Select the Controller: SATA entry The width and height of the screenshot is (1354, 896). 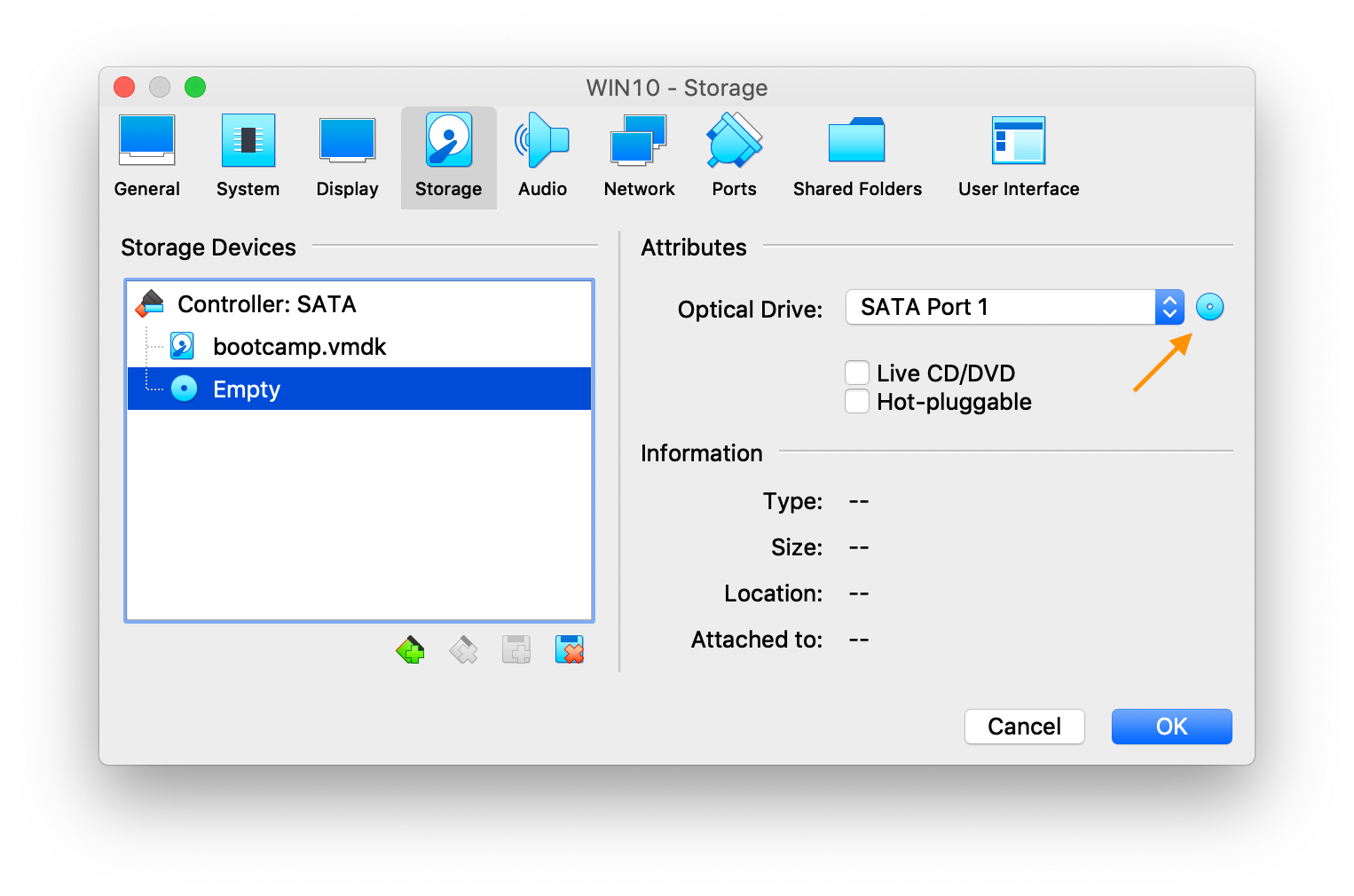[267, 303]
